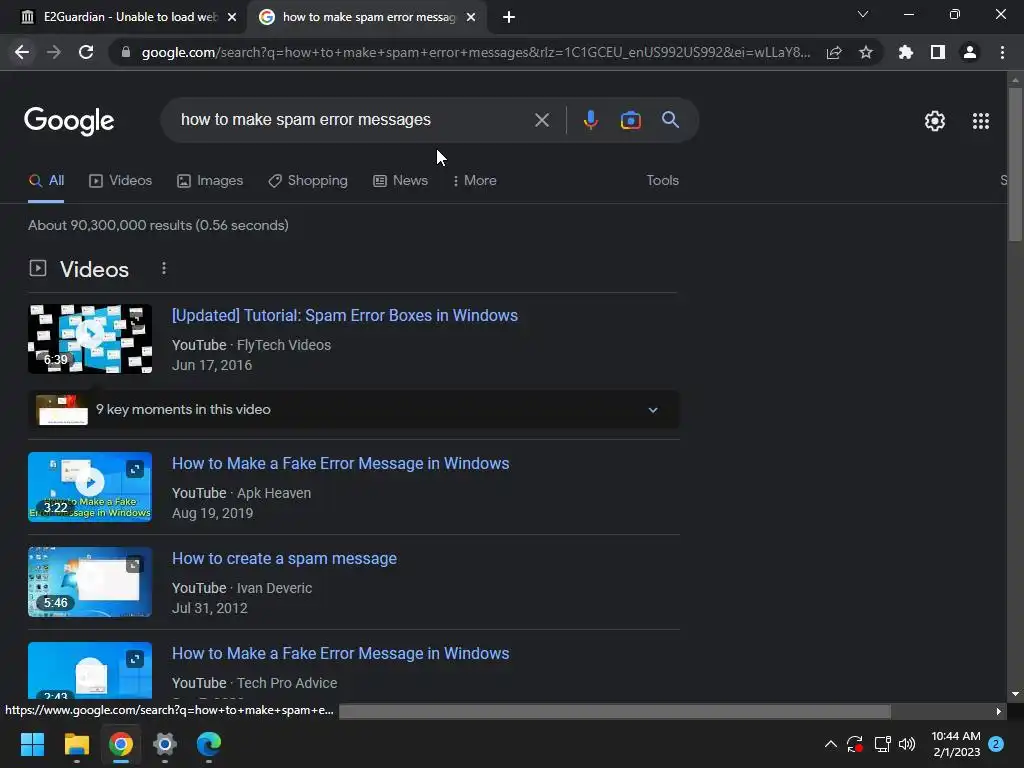Click the vertical page scrollbar thumb

point(1015,165)
